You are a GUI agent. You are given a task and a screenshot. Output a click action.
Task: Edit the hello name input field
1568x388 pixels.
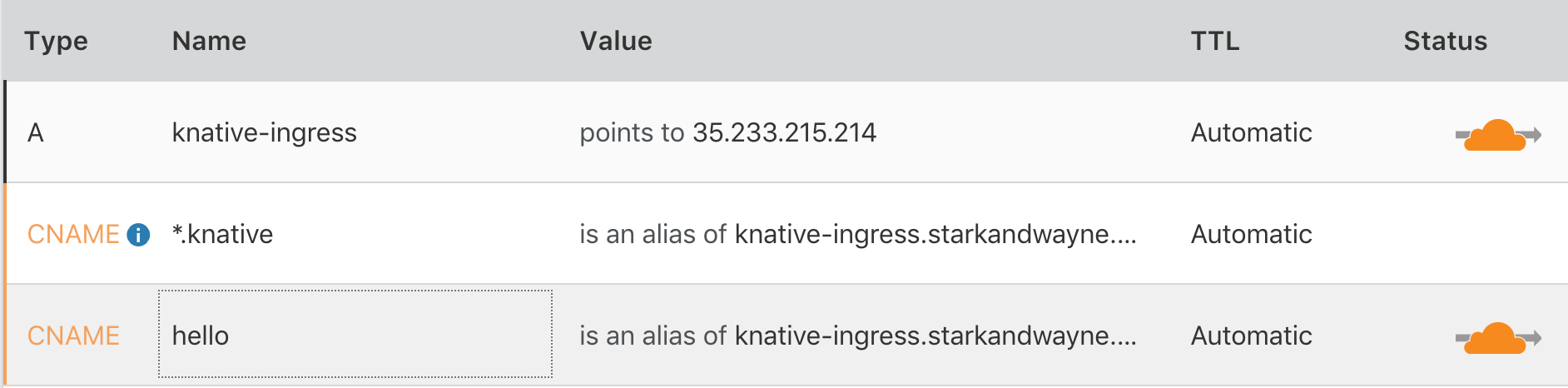pyautogui.click(x=355, y=335)
